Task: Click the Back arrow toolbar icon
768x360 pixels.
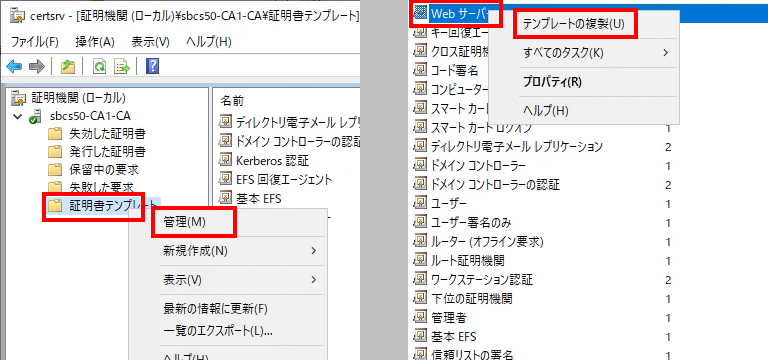Action: point(14,67)
